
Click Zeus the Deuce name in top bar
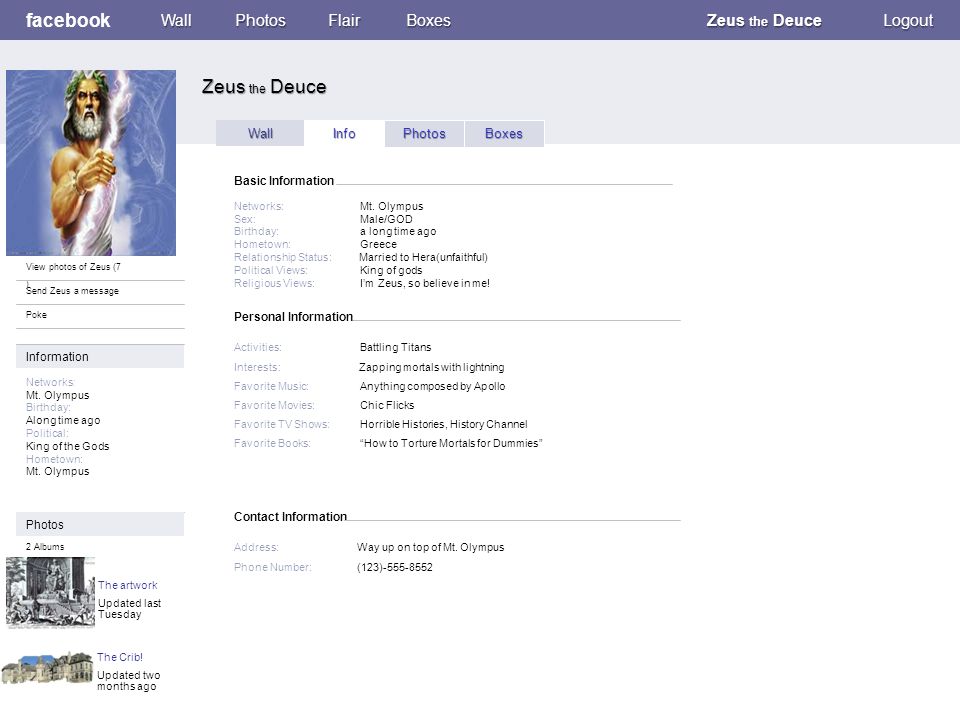[x=763, y=20]
